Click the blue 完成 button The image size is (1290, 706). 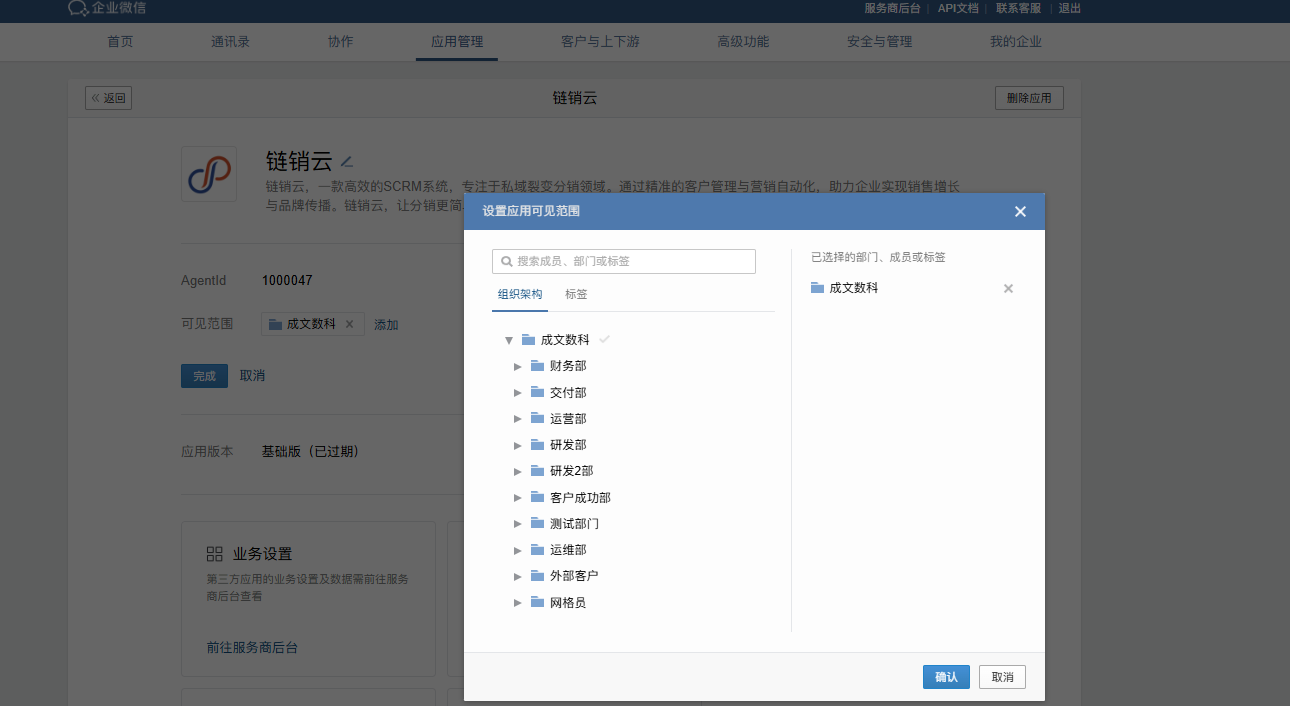[x=204, y=376]
